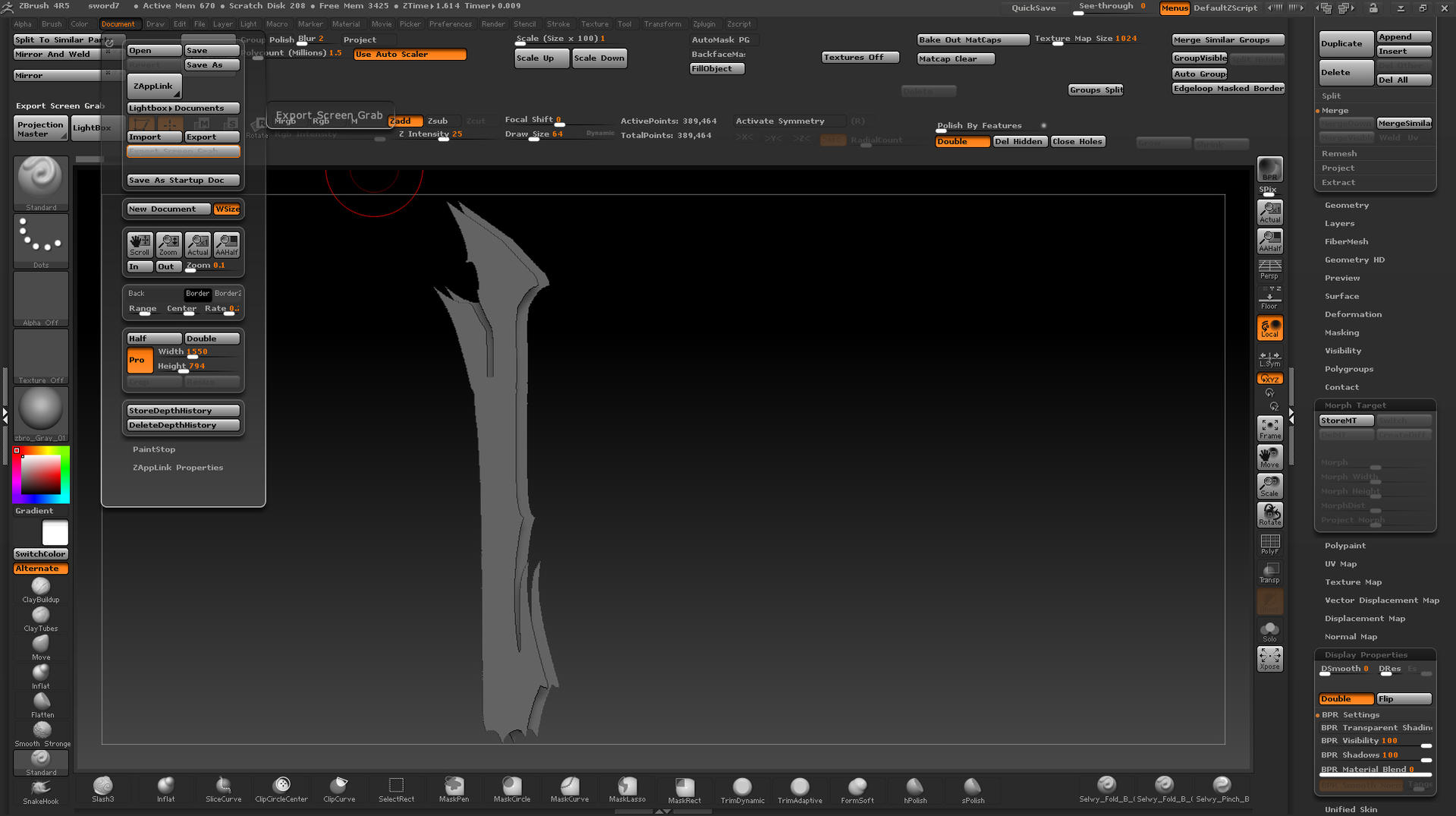Enable Use Auto Scaler for export

pos(409,54)
